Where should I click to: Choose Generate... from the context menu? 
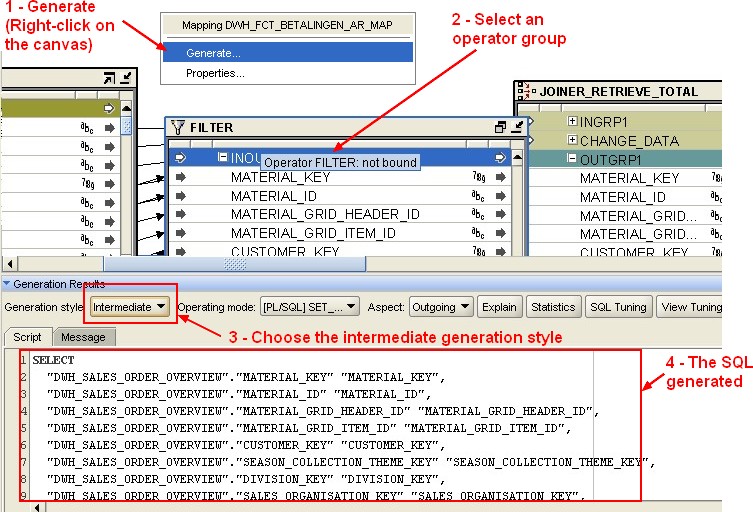coord(287,52)
